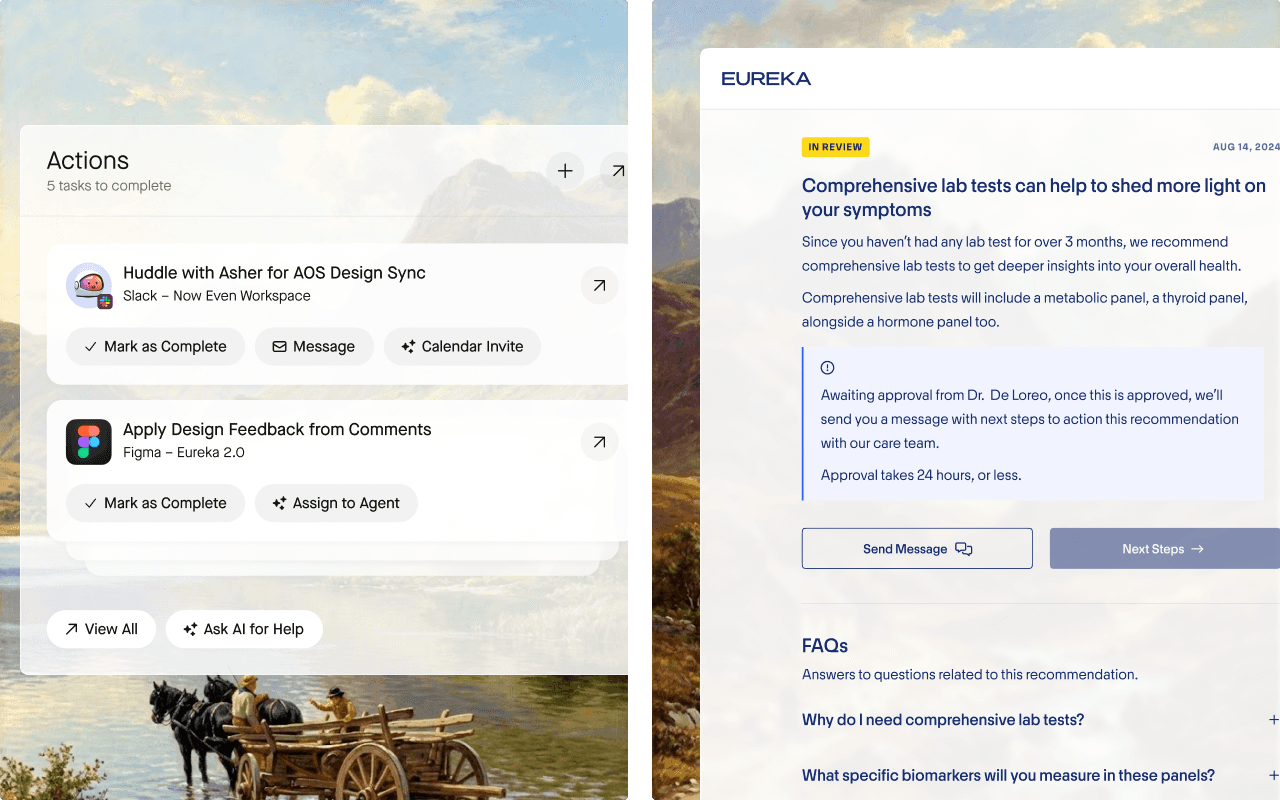
Task: Create Calendar Invite for Huddle task
Action: (462, 346)
